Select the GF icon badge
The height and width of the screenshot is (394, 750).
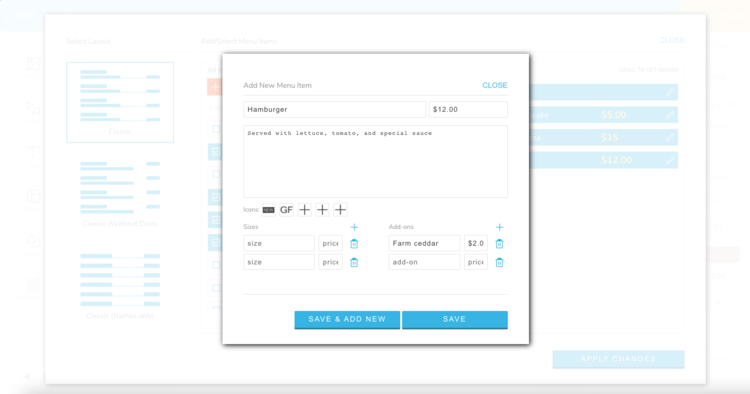(287, 210)
